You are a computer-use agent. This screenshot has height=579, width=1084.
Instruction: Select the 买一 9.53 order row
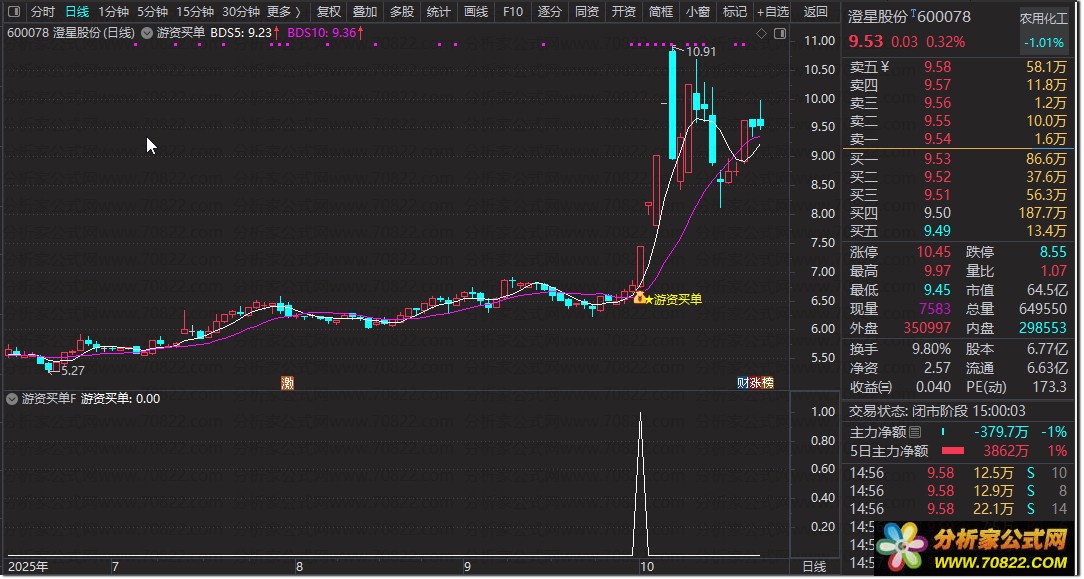958,159
